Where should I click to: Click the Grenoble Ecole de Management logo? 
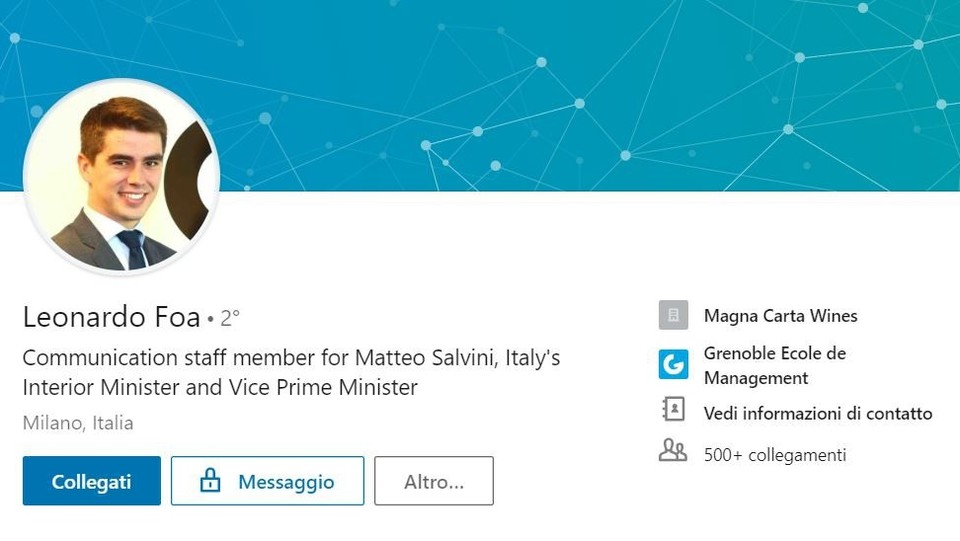point(673,364)
